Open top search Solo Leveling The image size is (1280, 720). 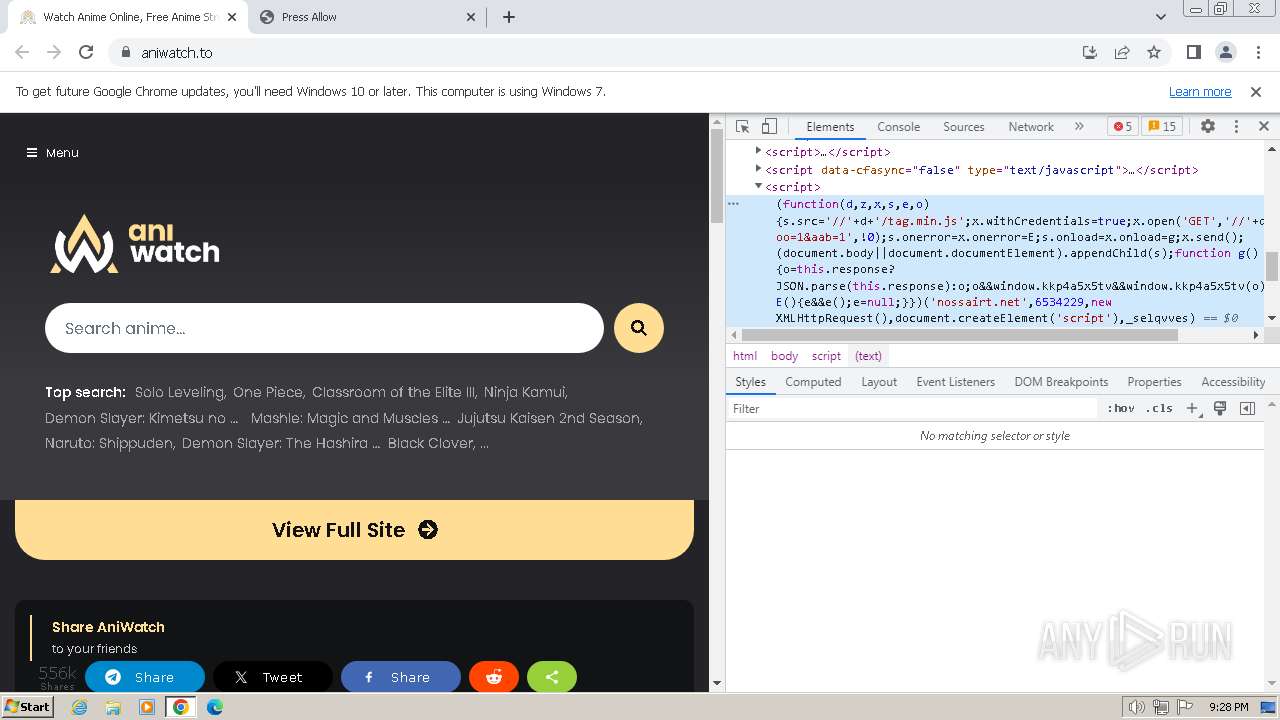coord(180,392)
